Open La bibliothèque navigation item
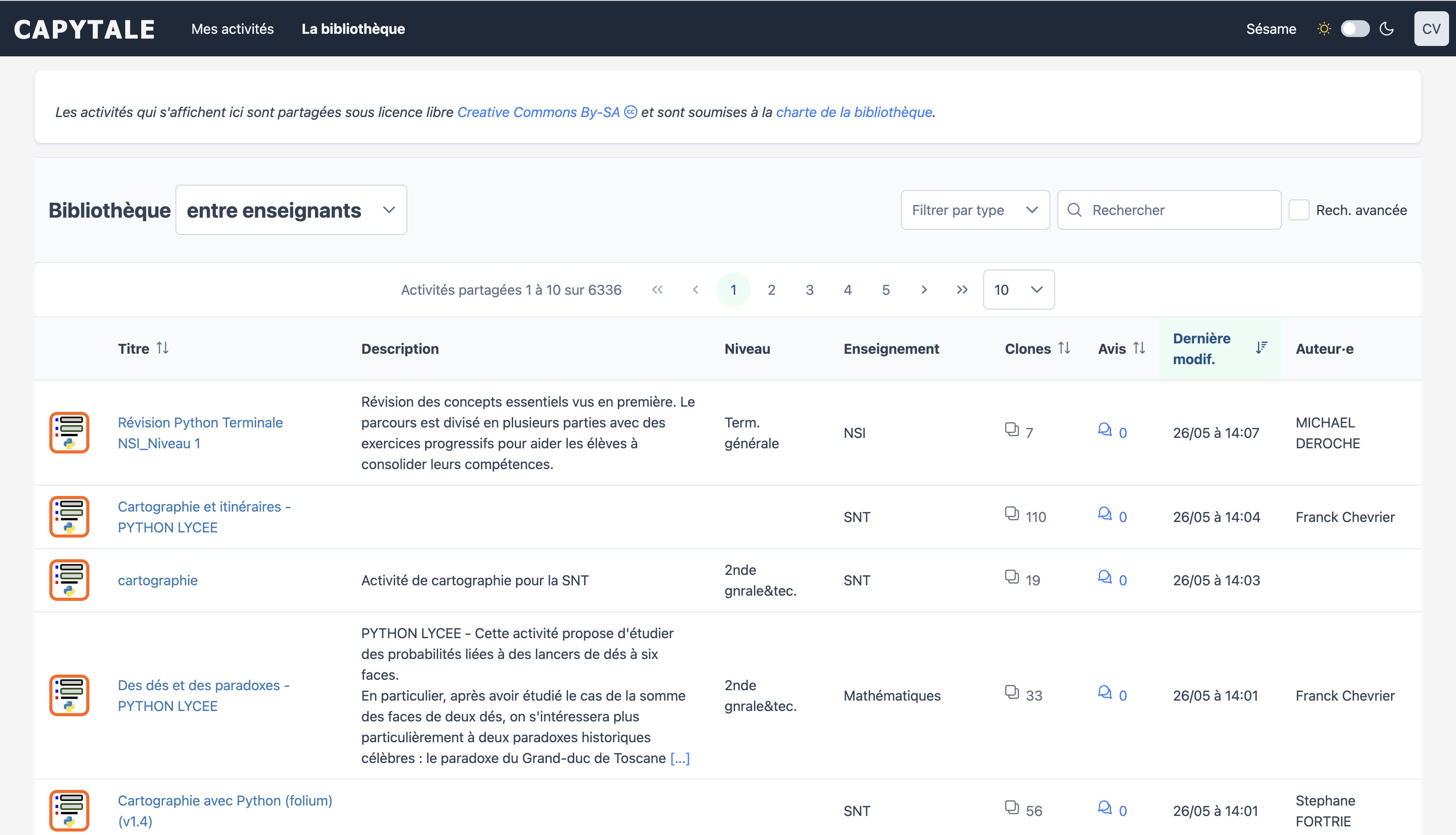1456x835 pixels. point(353,29)
